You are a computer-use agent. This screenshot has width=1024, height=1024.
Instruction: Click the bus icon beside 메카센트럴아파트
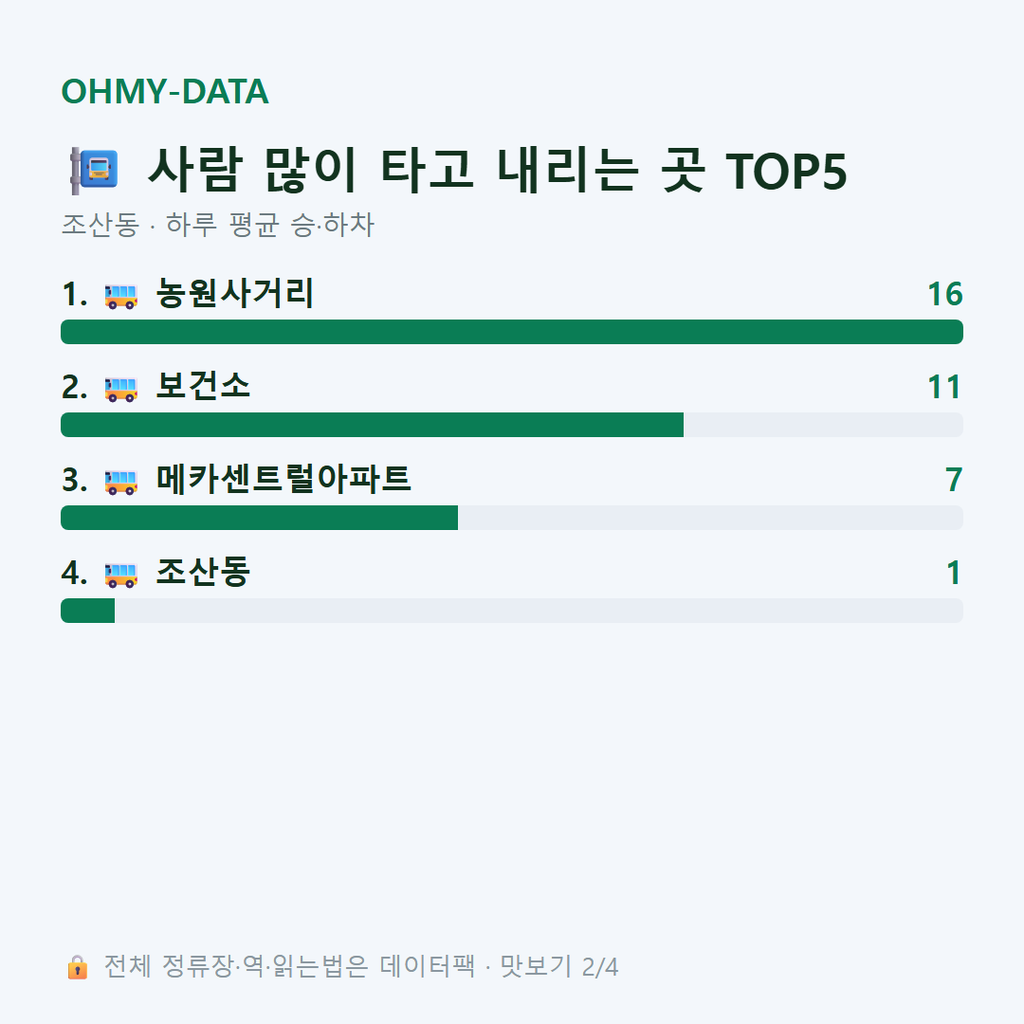(x=121, y=481)
